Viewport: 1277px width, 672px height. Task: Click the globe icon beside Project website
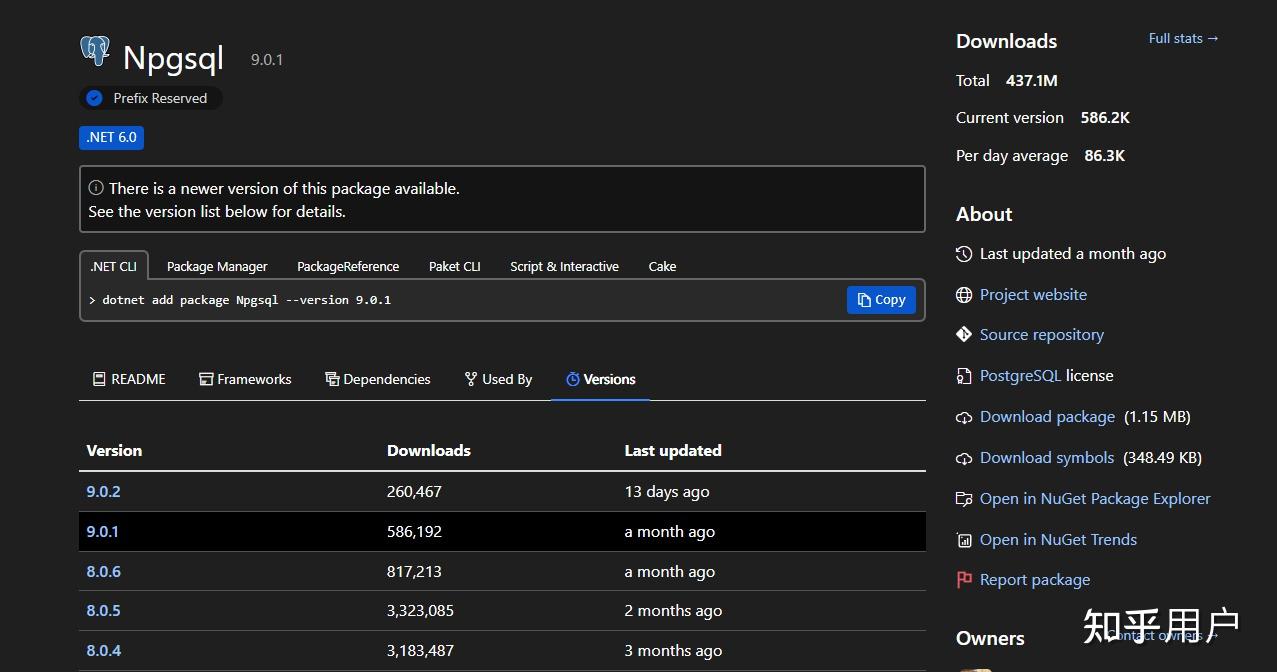pyautogui.click(x=964, y=294)
